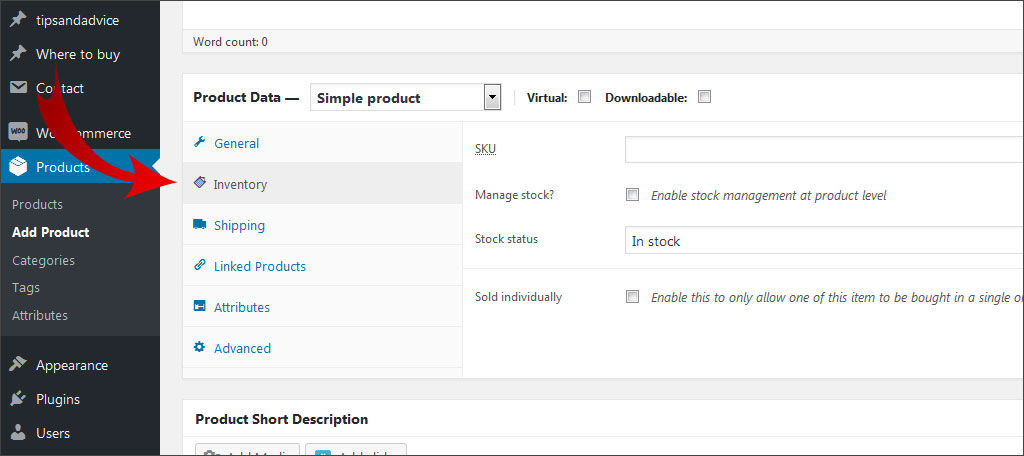This screenshot has width=1024, height=456.
Task: Click into the SKU text field
Action: pyautogui.click(x=822, y=149)
